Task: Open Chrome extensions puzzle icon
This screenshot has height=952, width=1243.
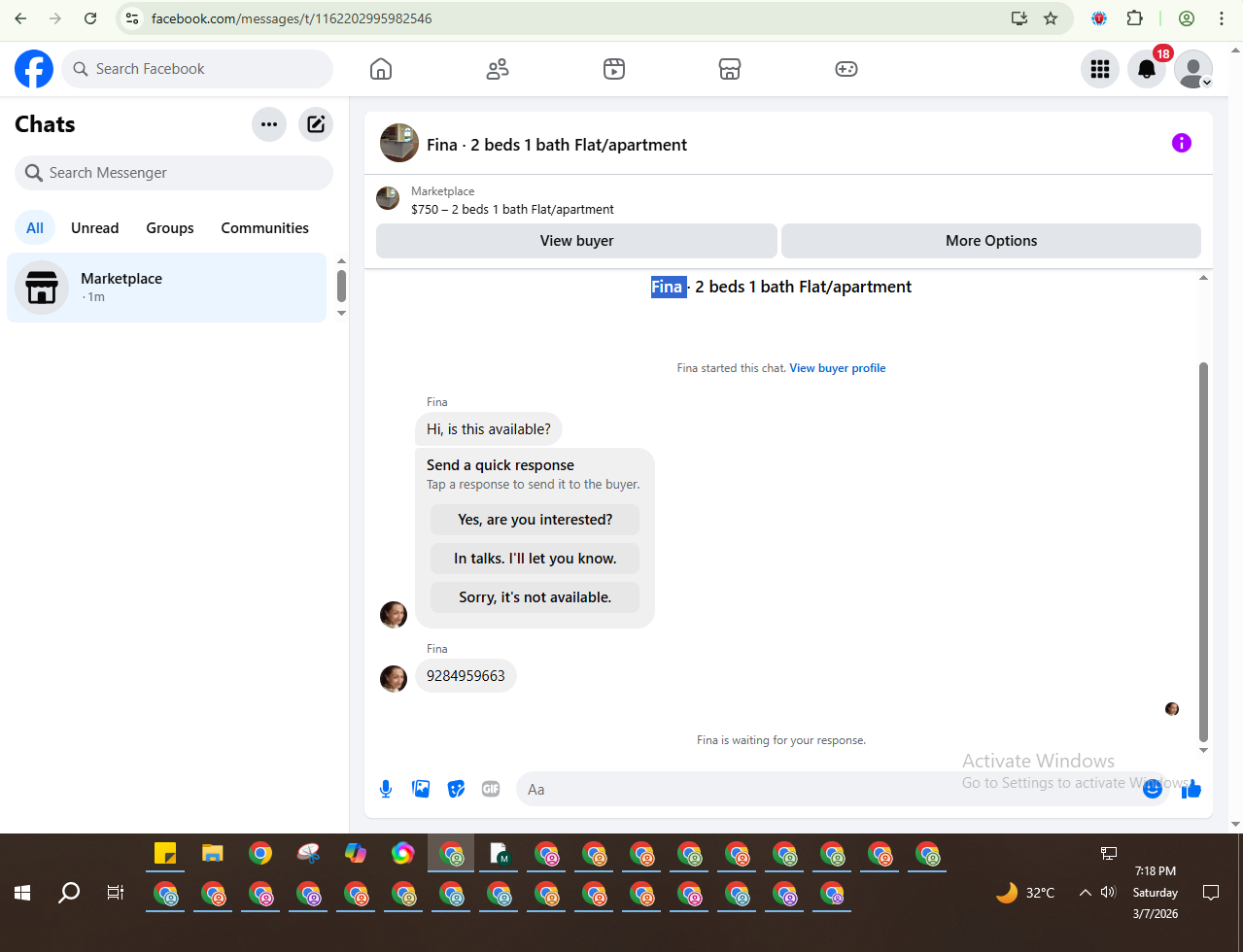Action: click(x=1134, y=18)
